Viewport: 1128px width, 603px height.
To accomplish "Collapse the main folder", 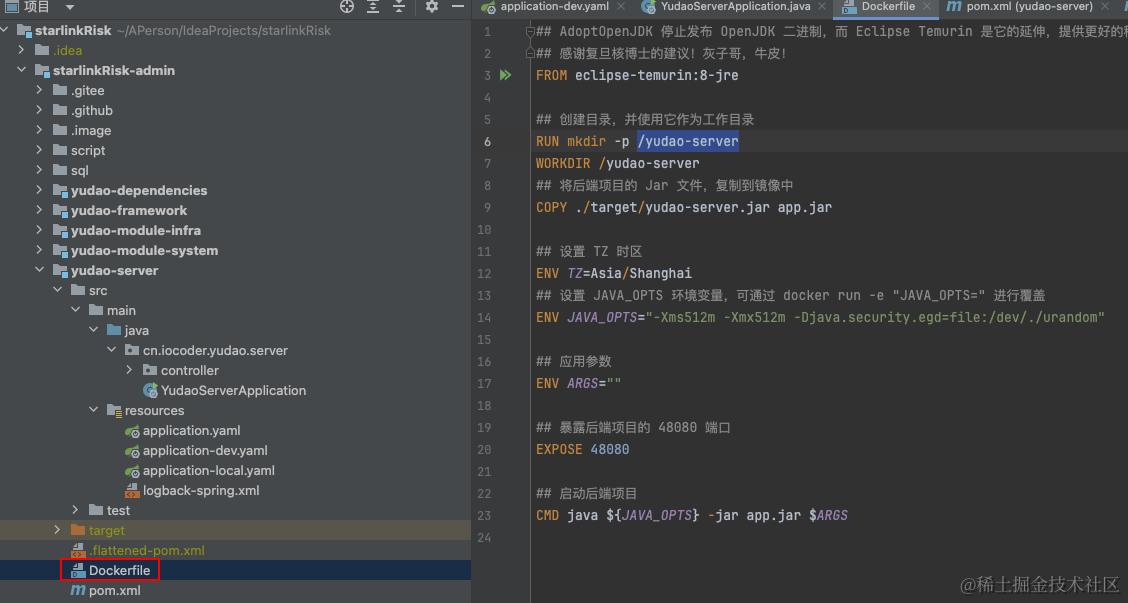I will pyautogui.click(x=76, y=310).
